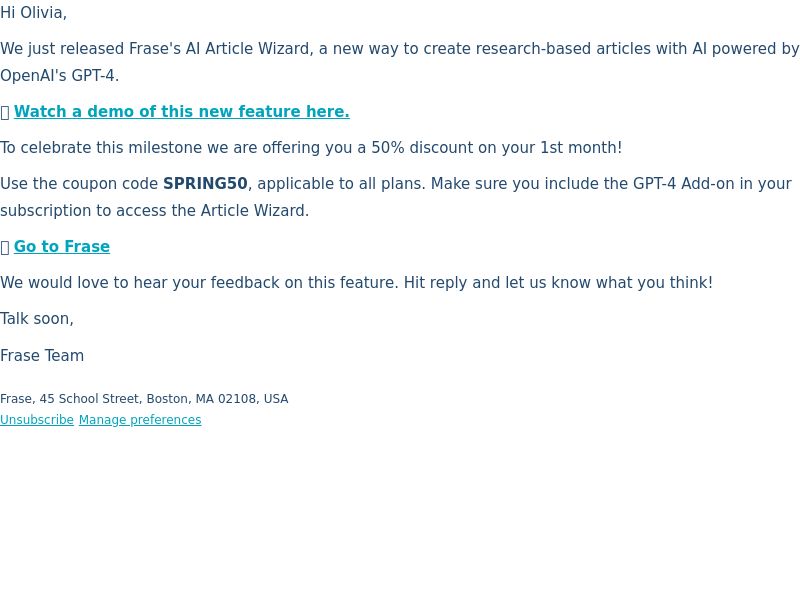Click the emoji glyph before Go to Frase
This screenshot has width=800, height=600.
(5, 247)
